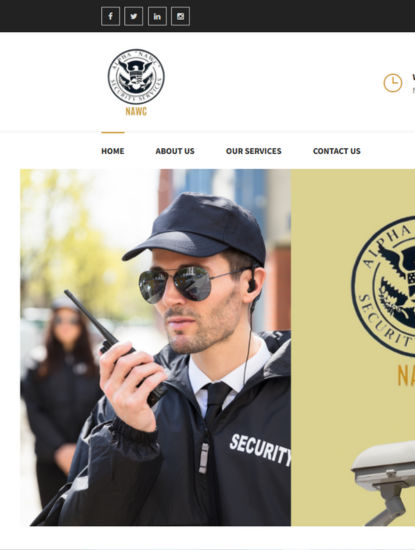Image resolution: width=415 pixels, height=550 pixels.
Task: Open the Facebook social icon
Action: pyautogui.click(x=111, y=16)
